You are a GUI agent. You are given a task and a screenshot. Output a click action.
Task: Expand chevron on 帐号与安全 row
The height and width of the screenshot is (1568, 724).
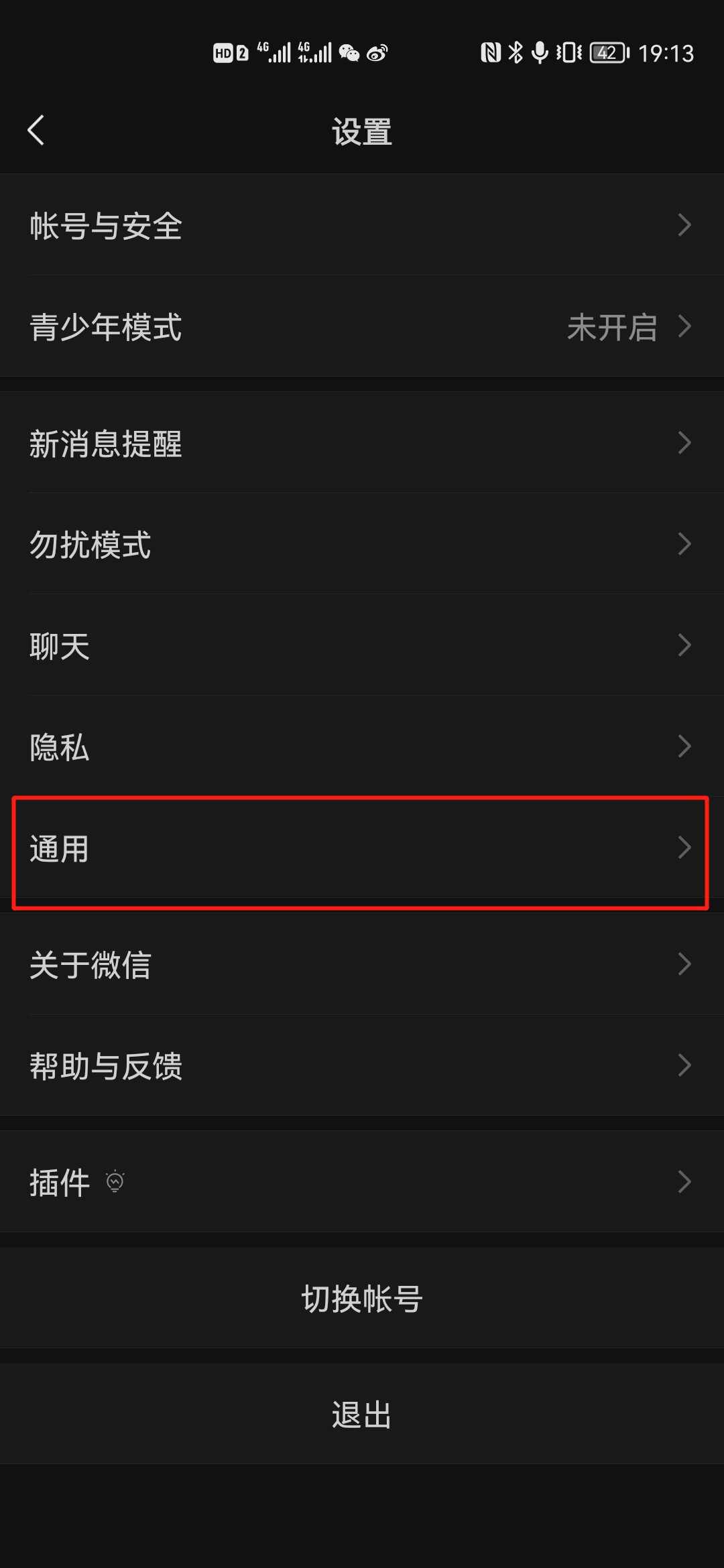684,225
